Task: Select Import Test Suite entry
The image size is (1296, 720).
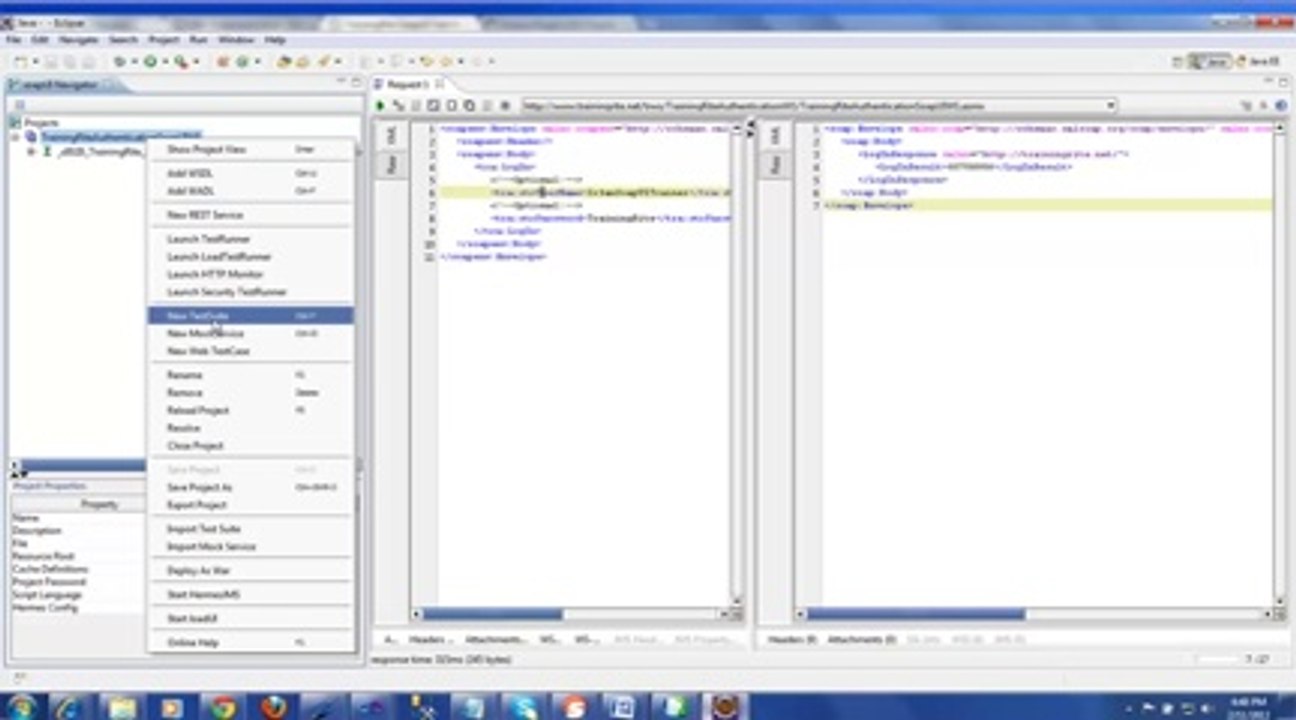Action: pyautogui.click(x=250, y=529)
